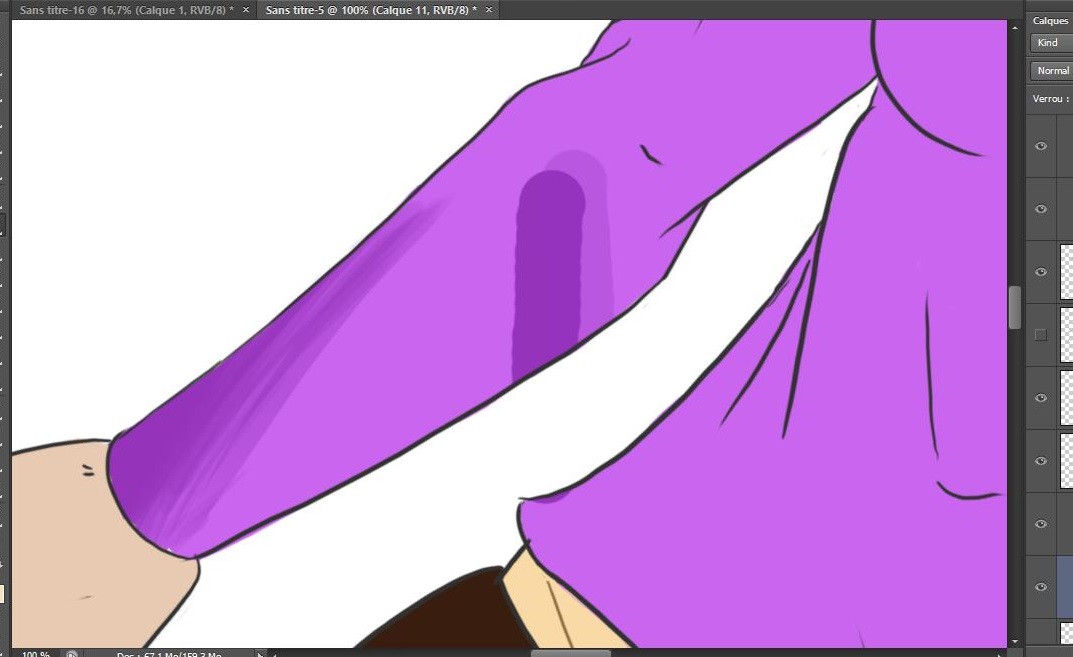Close the Sans titre-5 document tab

click(488, 9)
